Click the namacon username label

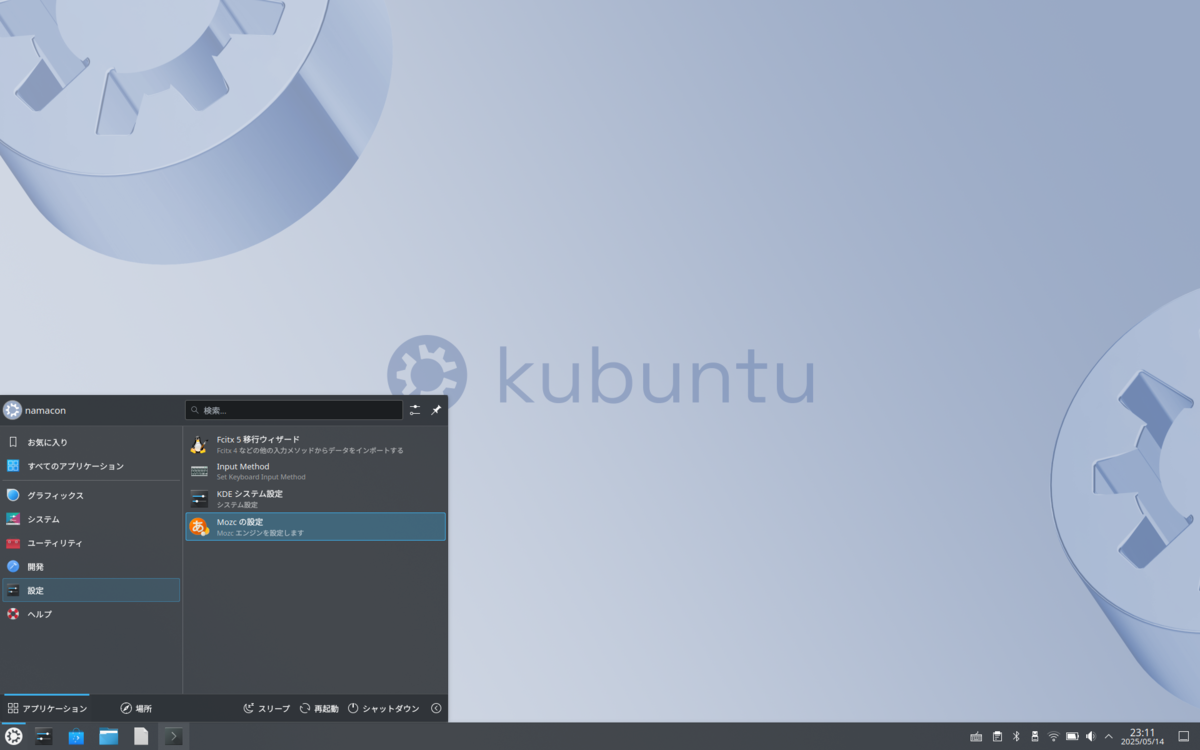point(46,411)
